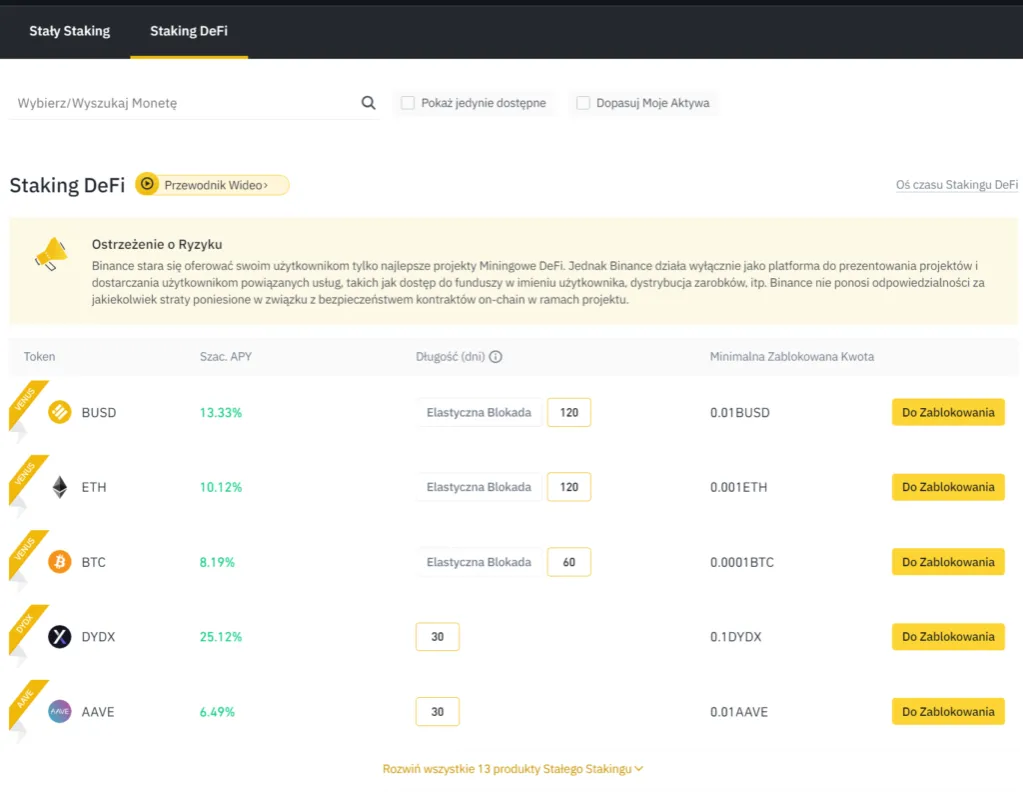The image size is (1023, 794).
Task: Enable Pokaż jedynie dostępne checkbox
Action: 408,102
